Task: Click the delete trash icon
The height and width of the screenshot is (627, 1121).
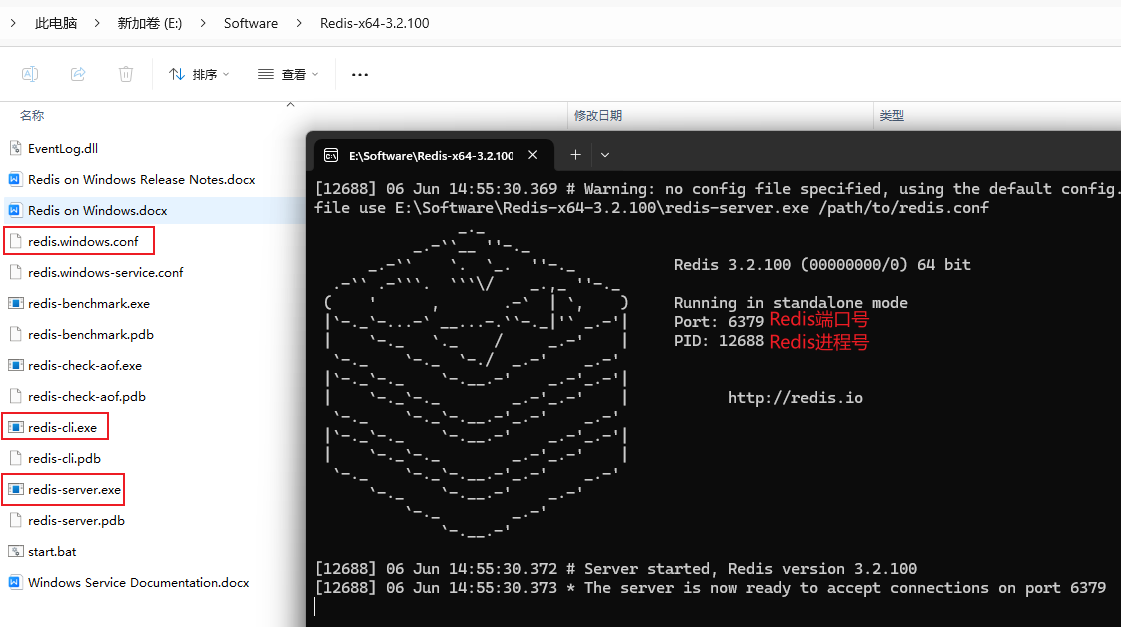Action: (126, 74)
